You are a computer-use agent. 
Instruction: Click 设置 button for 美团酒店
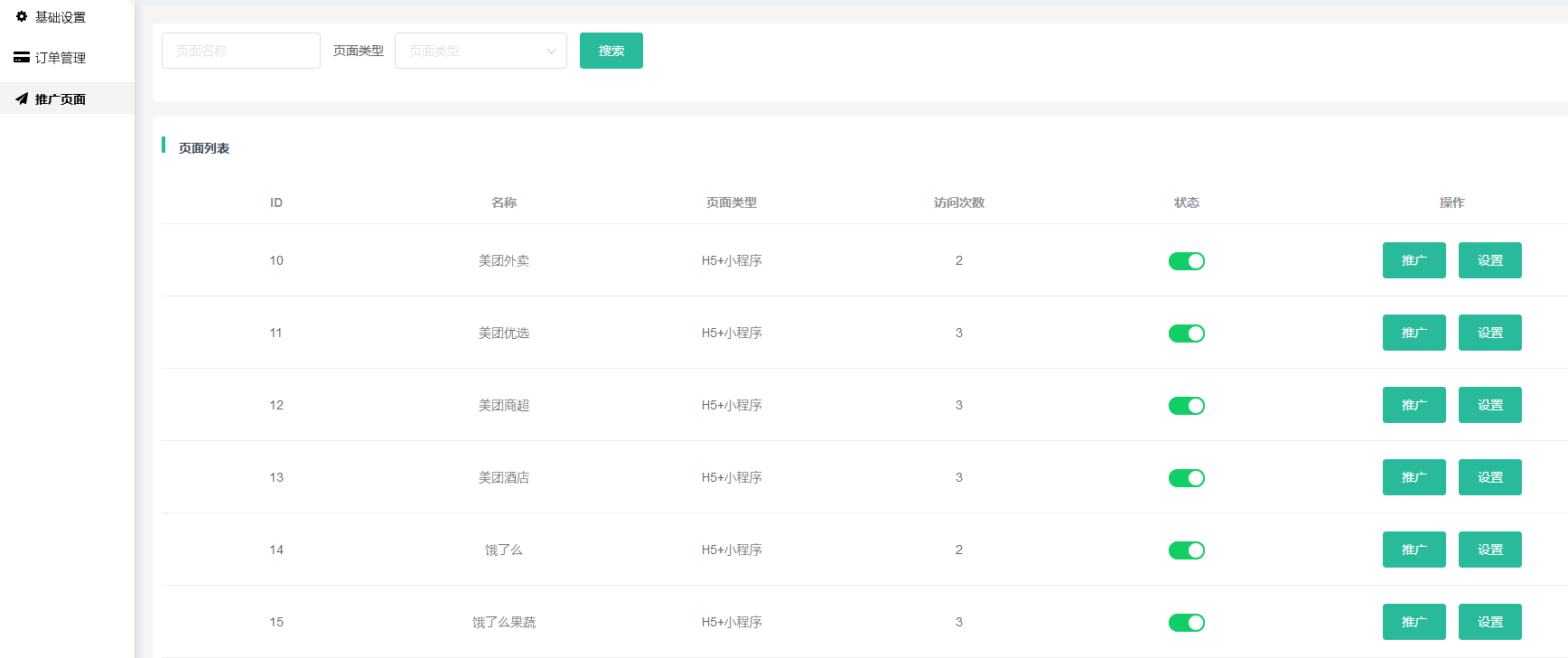click(1490, 477)
